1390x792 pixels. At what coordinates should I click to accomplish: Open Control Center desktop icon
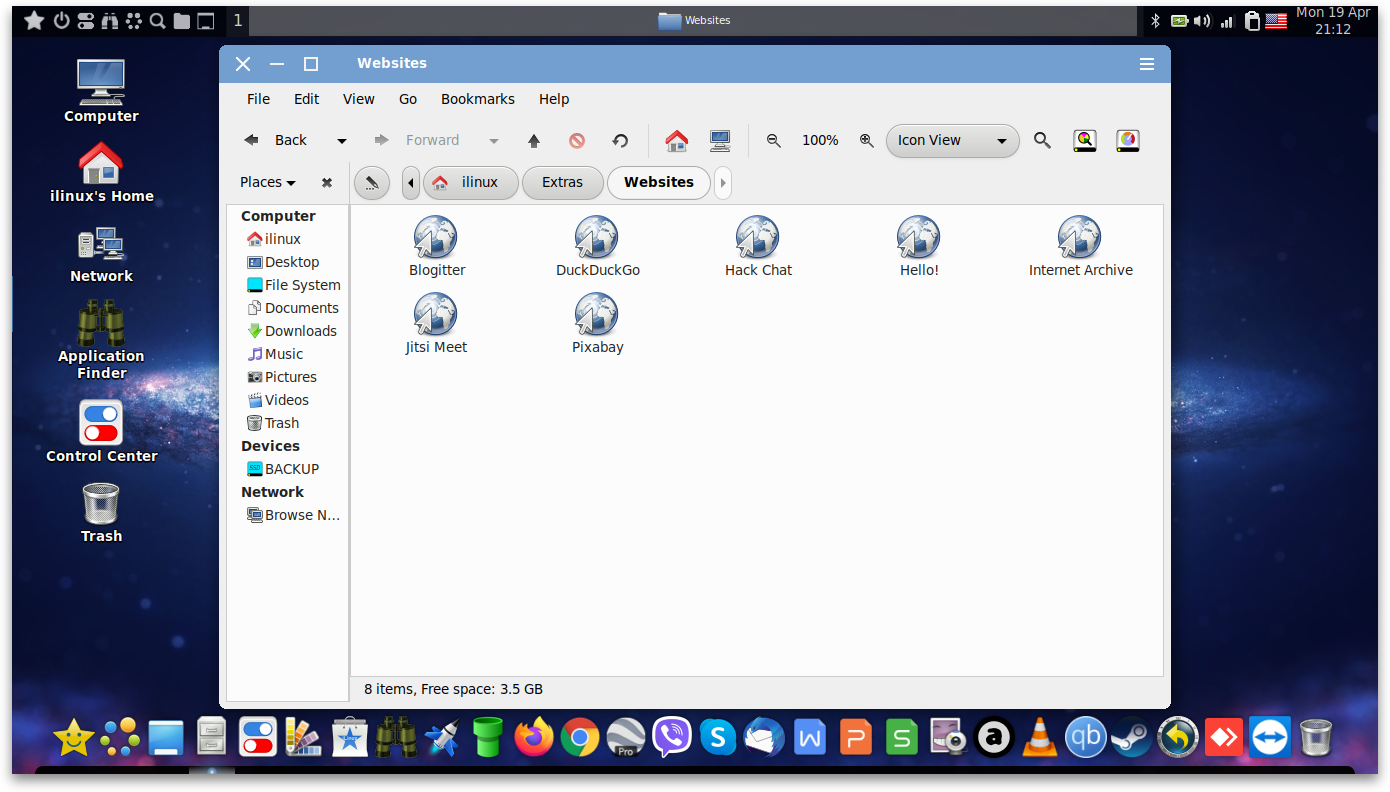pyautogui.click(x=101, y=432)
